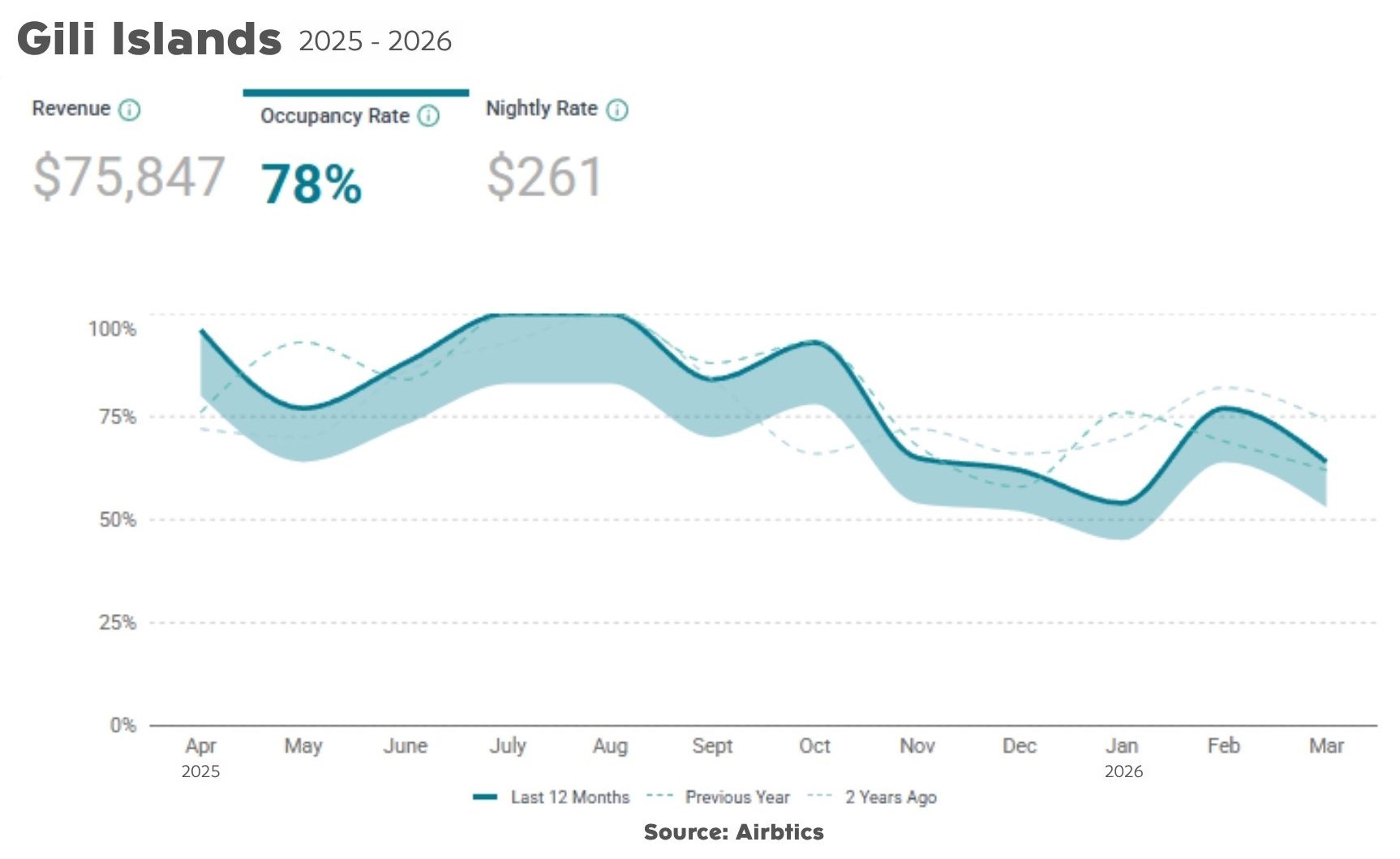The height and width of the screenshot is (859, 1400).
Task: Click the Occupancy Rate info icon
Action: 428,116
